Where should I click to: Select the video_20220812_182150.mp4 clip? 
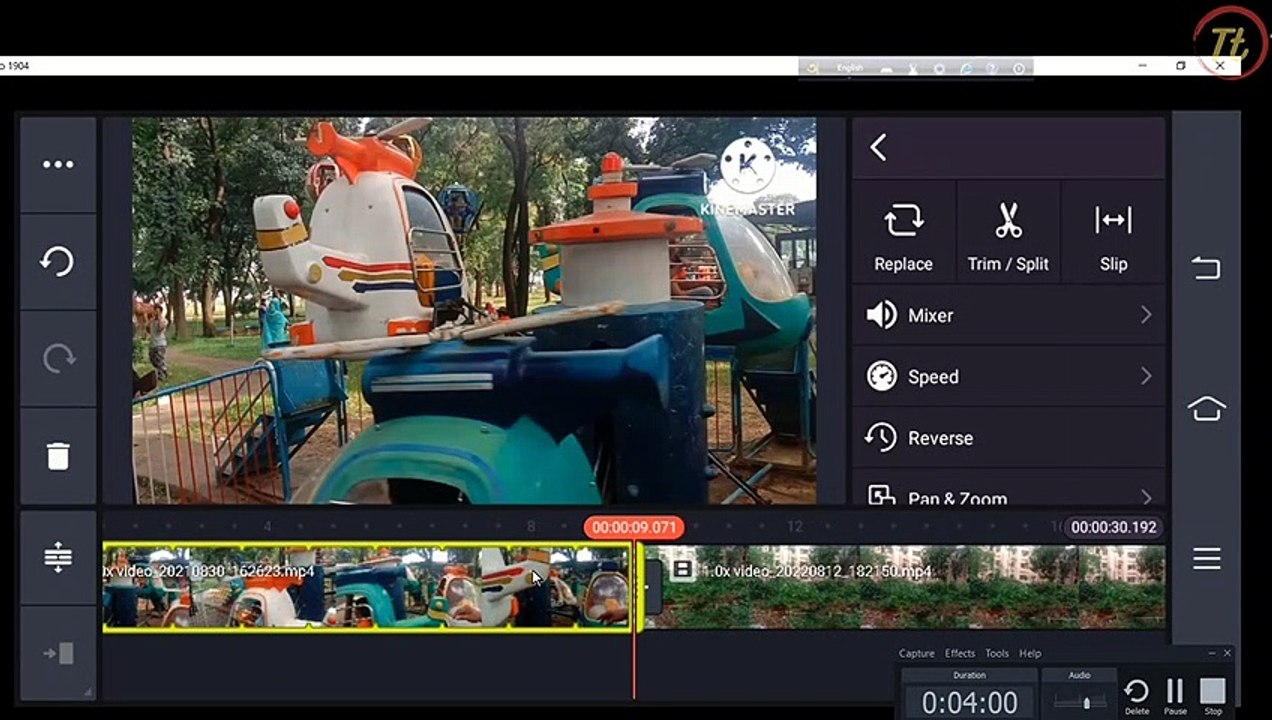(x=905, y=587)
